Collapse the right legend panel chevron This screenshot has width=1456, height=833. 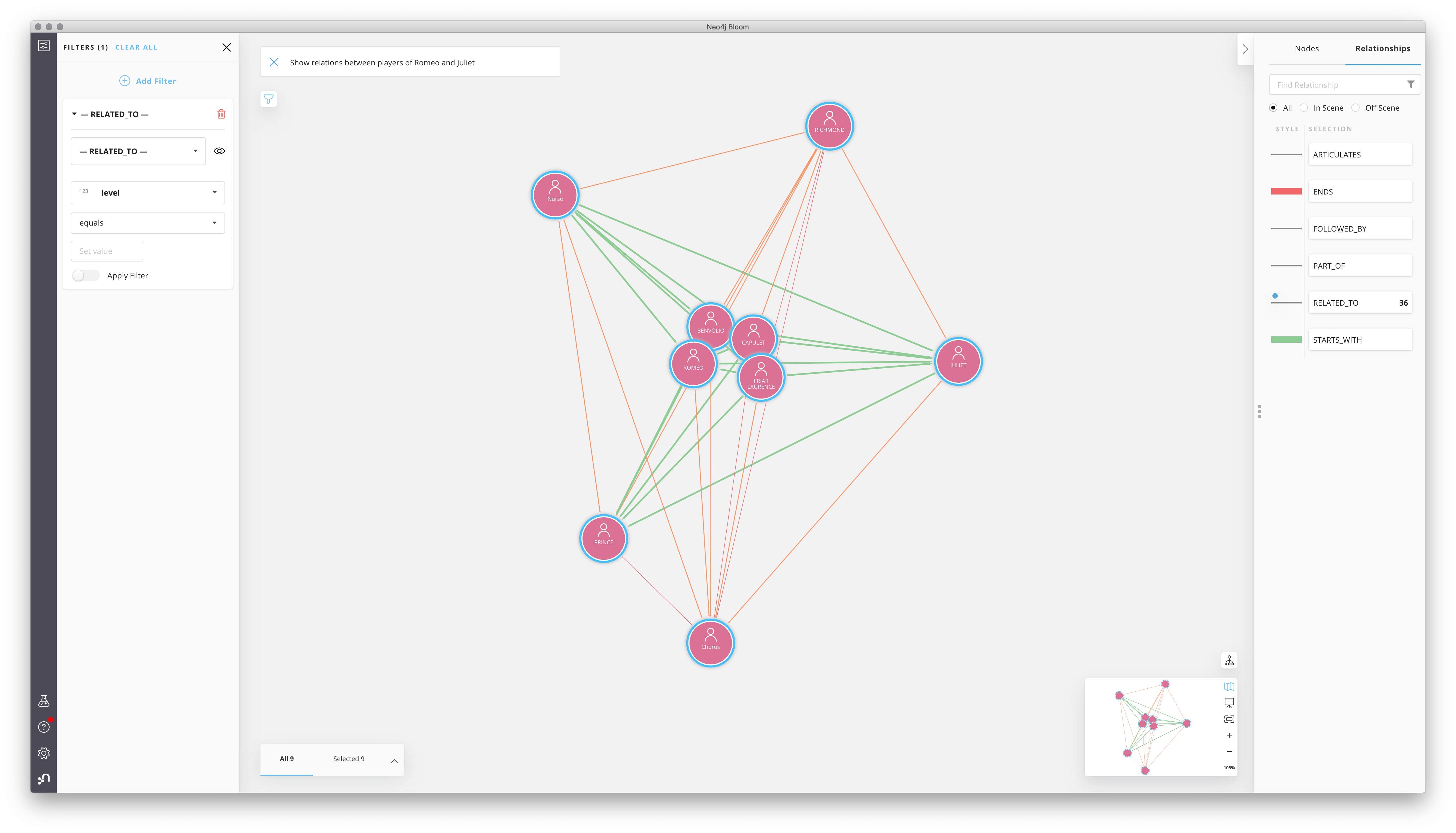click(1245, 49)
